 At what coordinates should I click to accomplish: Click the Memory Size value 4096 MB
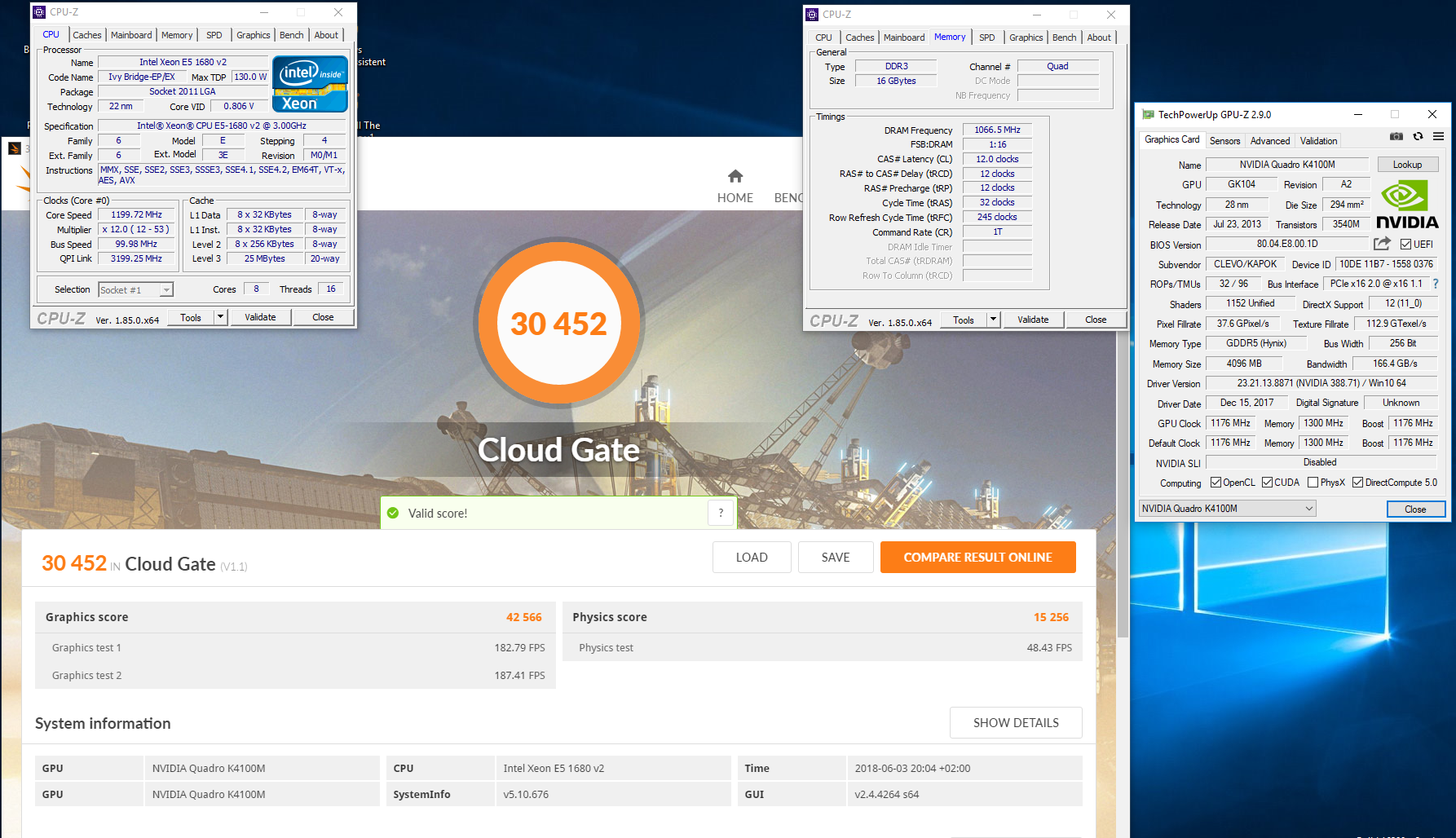tap(1244, 364)
